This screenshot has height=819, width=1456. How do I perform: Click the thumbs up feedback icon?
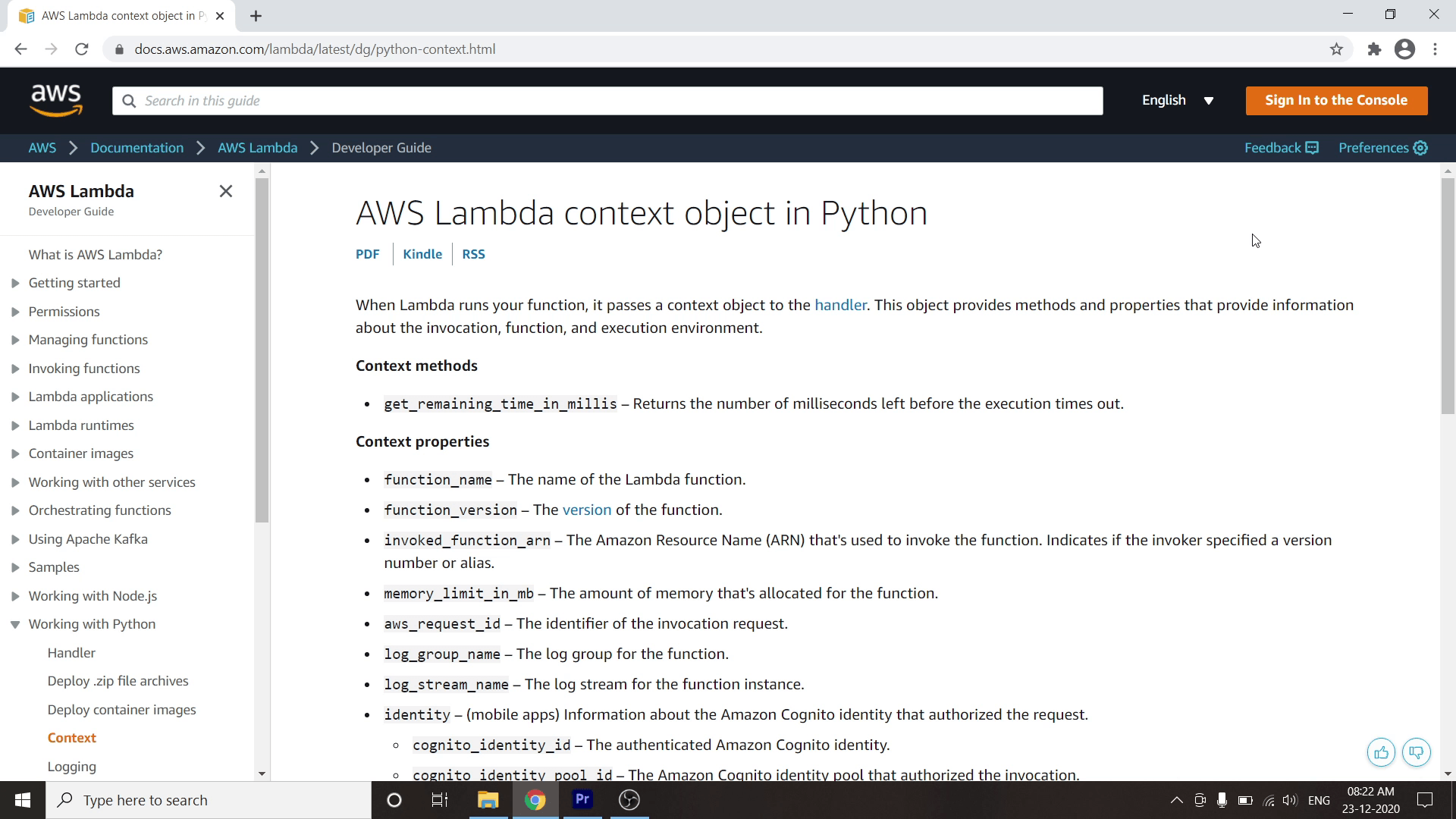(x=1381, y=752)
